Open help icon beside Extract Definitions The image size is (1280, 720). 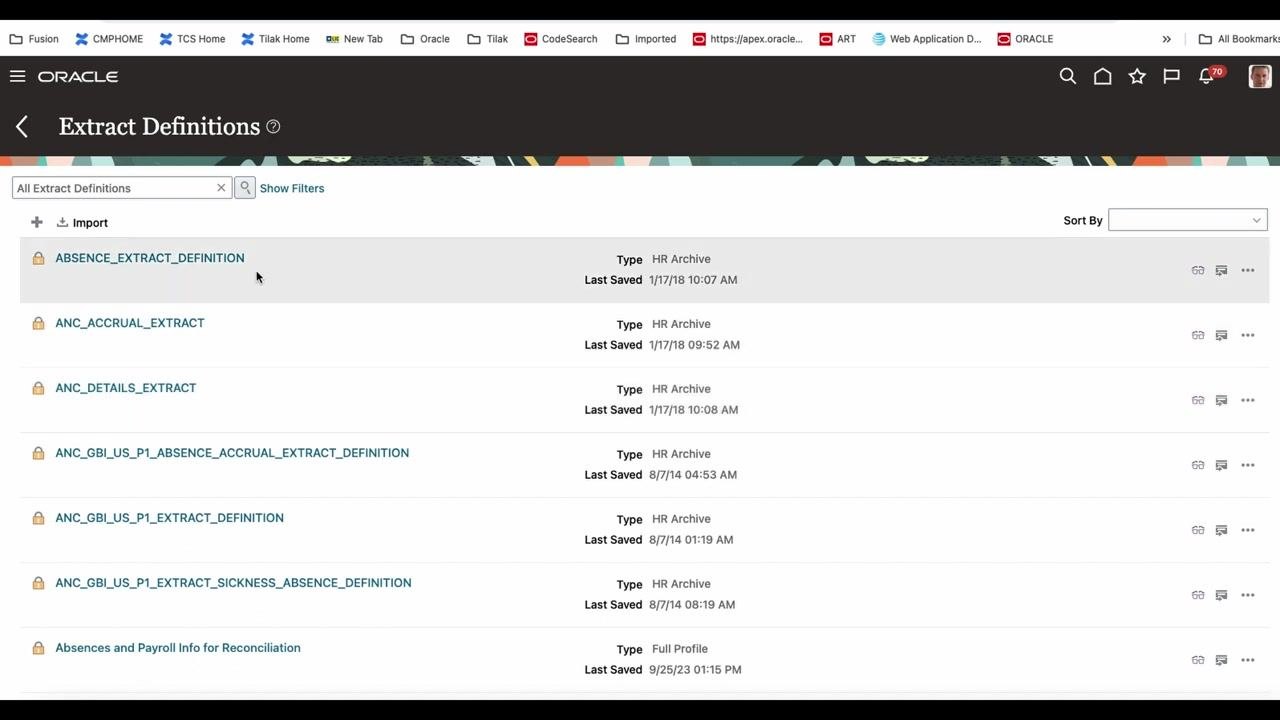[x=273, y=127]
